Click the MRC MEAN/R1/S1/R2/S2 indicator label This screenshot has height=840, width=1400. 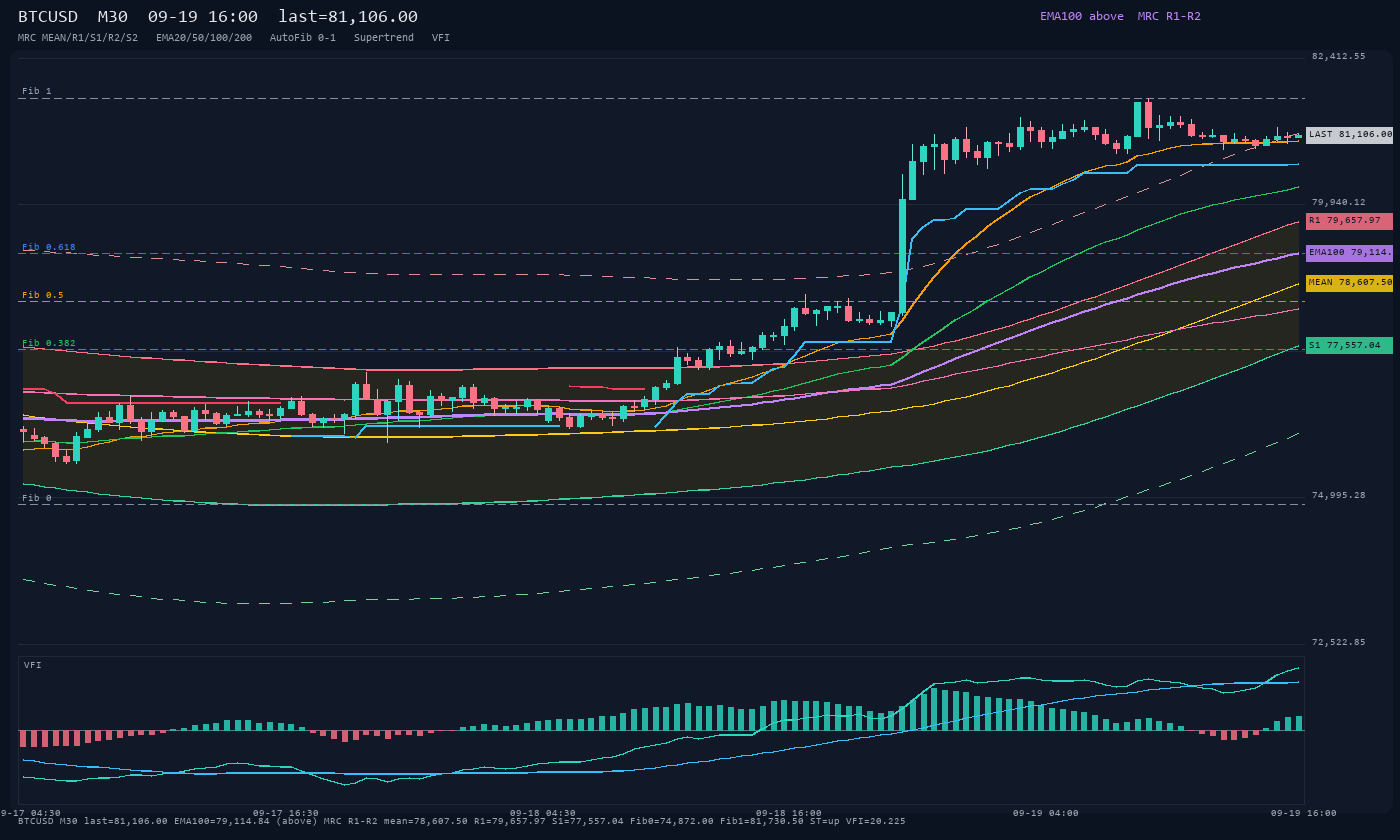[78, 38]
